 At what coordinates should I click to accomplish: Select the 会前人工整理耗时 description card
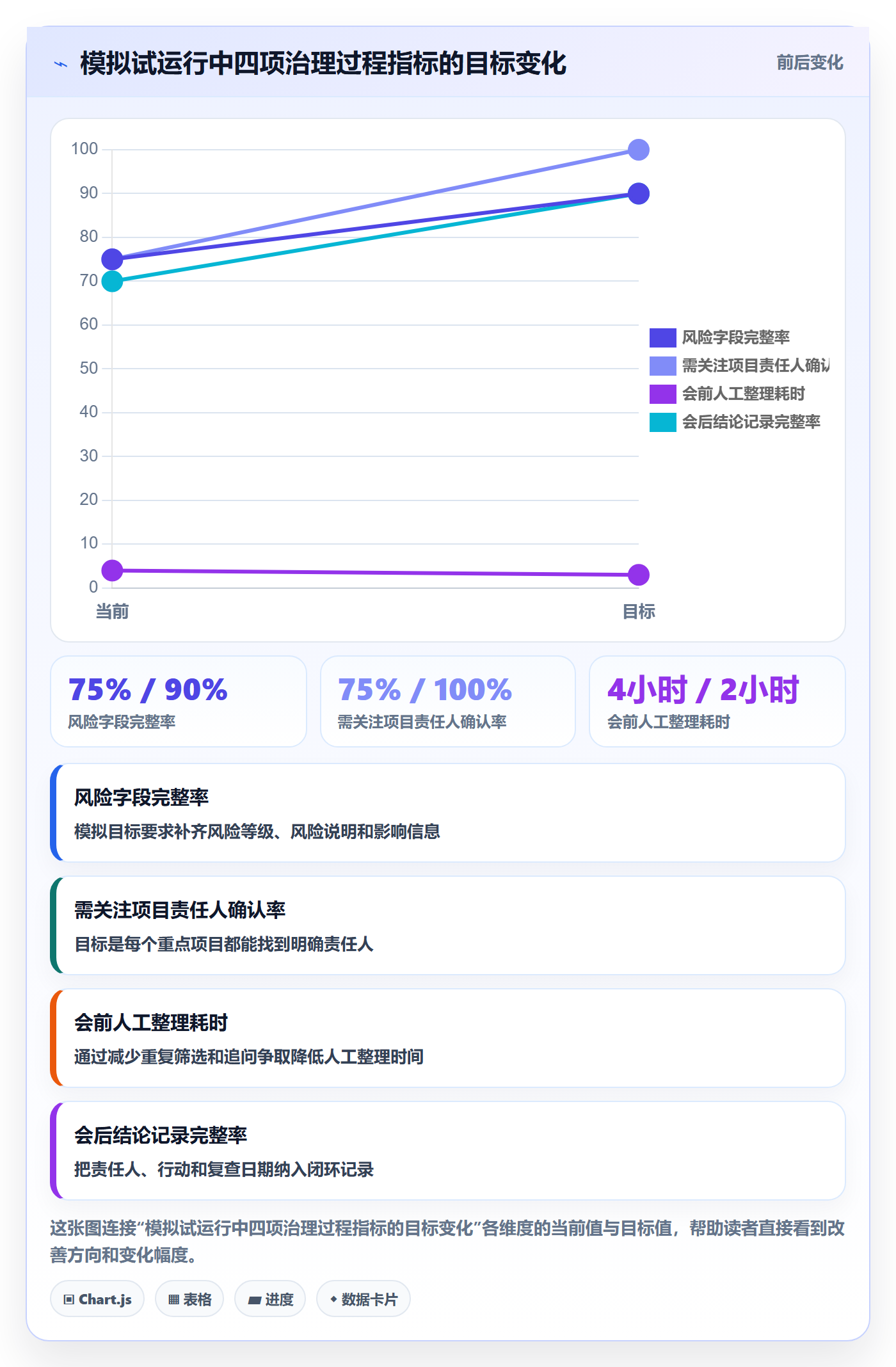(x=448, y=1038)
